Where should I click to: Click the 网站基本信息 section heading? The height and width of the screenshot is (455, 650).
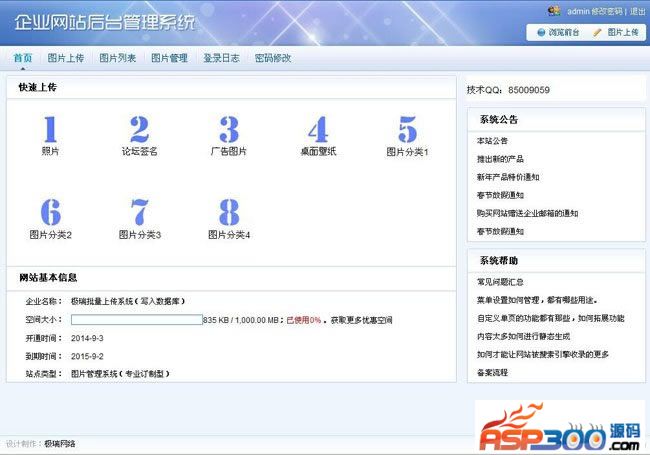click(x=48, y=278)
